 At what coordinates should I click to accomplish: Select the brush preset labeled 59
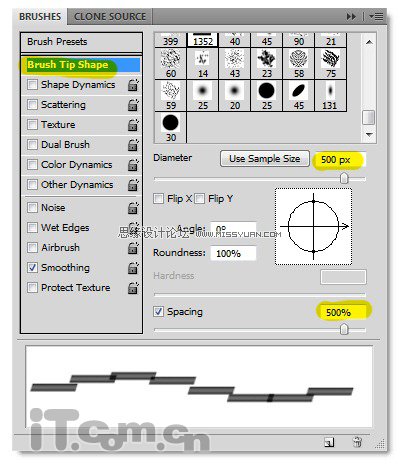[171, 95]
